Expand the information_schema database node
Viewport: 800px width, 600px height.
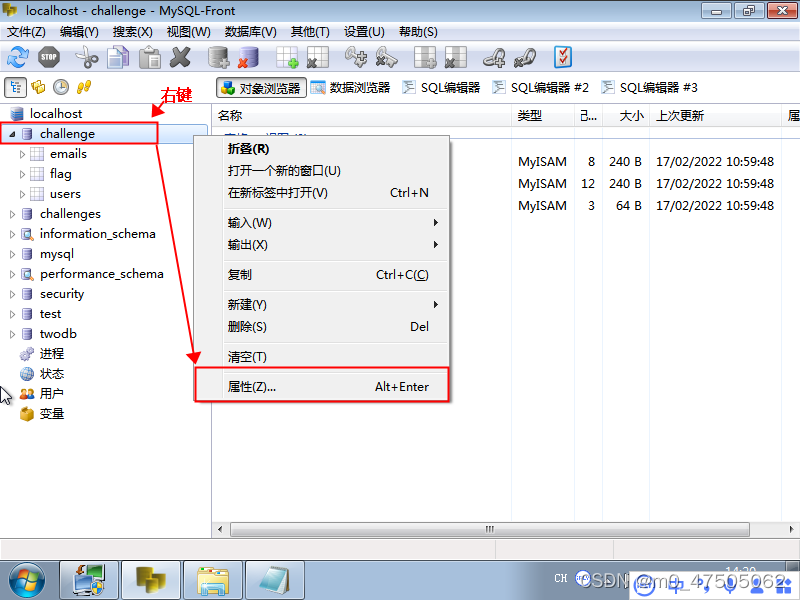click(x=12, y=234)
